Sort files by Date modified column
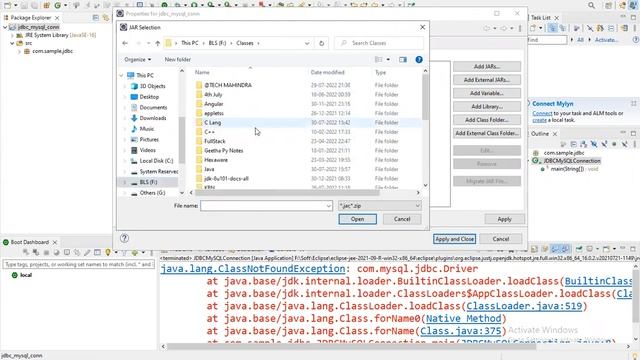Screen dimensions: 640x360 pyautogui.click(x=327, y=72)
